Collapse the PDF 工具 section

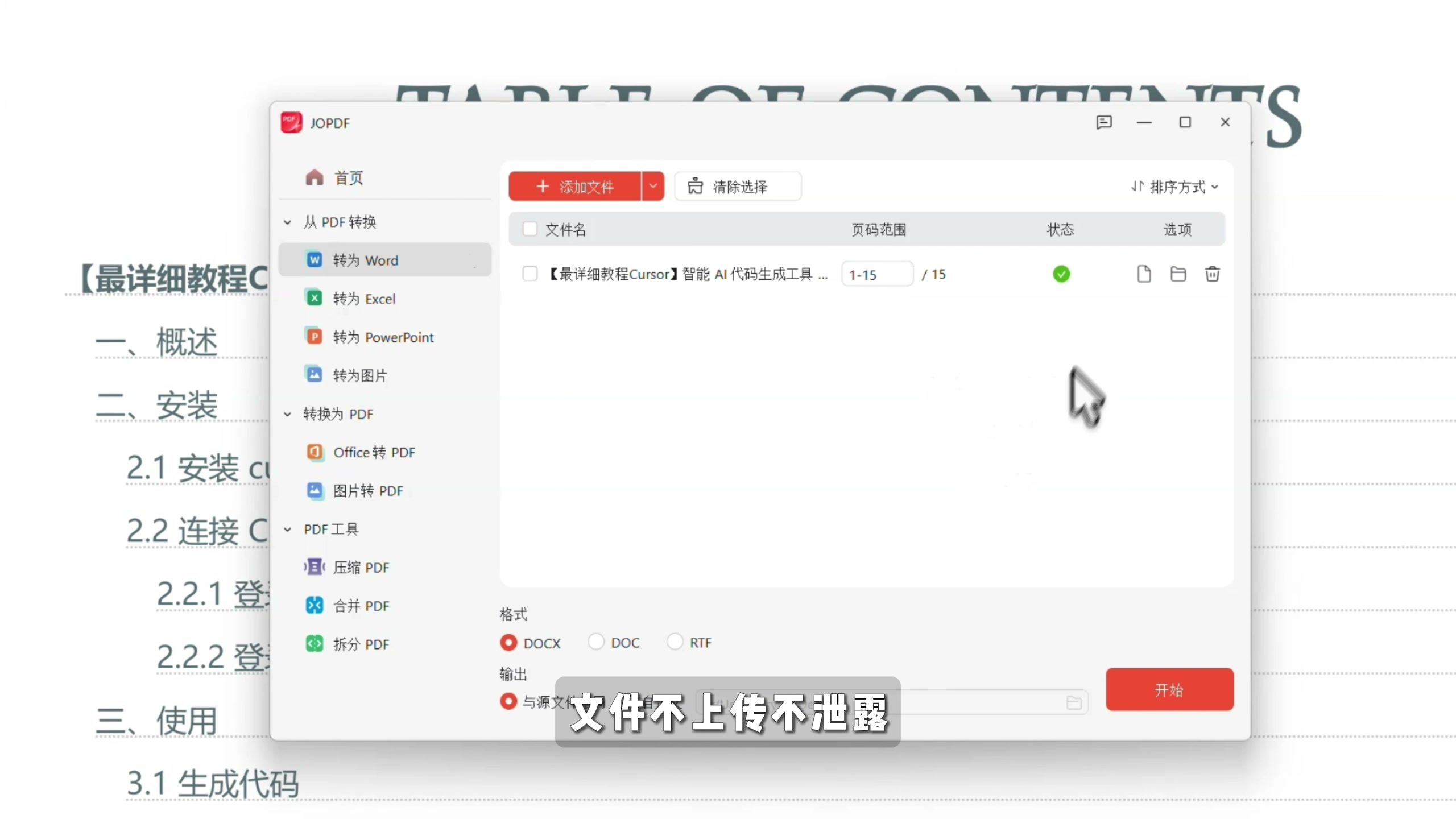288,530
